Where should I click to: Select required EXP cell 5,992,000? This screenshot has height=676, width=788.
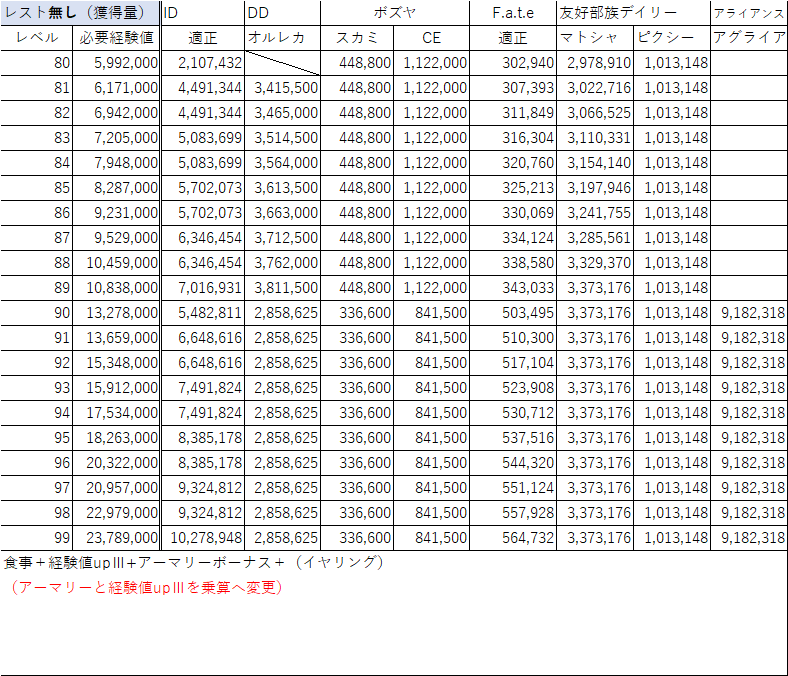click(116, 63)
